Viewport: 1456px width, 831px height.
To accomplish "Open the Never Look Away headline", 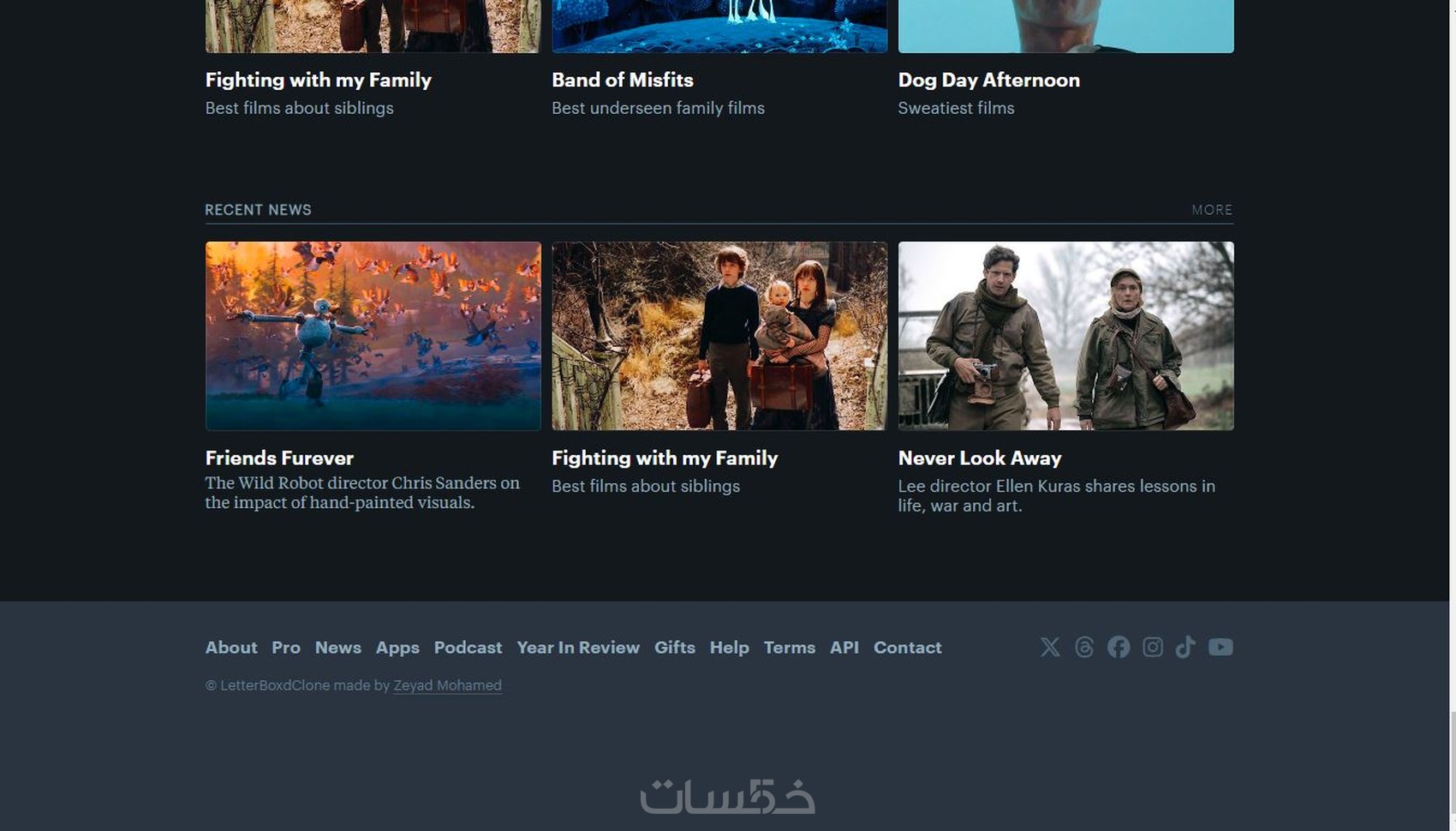I will [x=980, y=458].
